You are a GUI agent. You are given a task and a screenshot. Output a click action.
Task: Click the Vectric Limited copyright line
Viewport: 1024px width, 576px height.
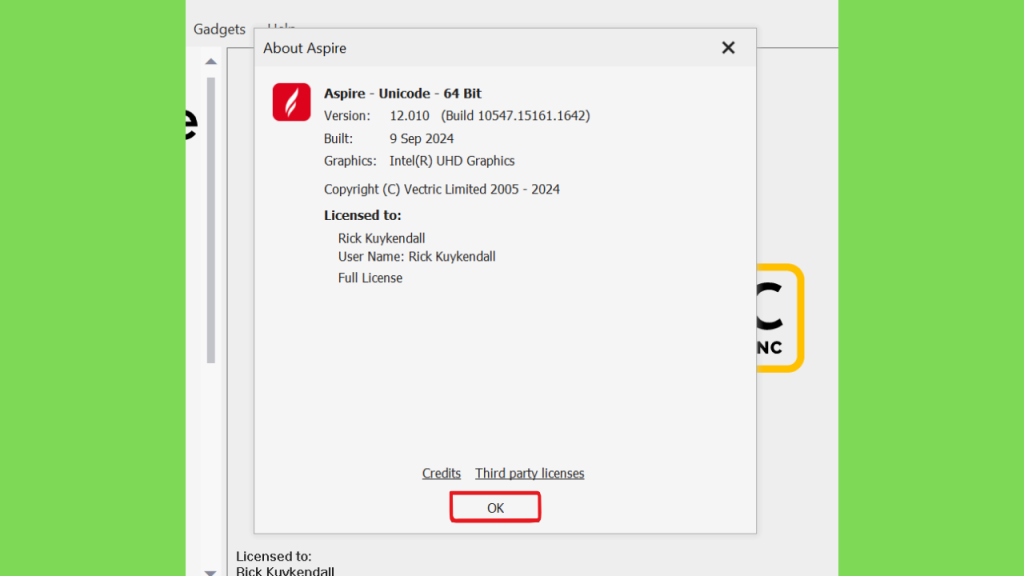pos(441,189)
